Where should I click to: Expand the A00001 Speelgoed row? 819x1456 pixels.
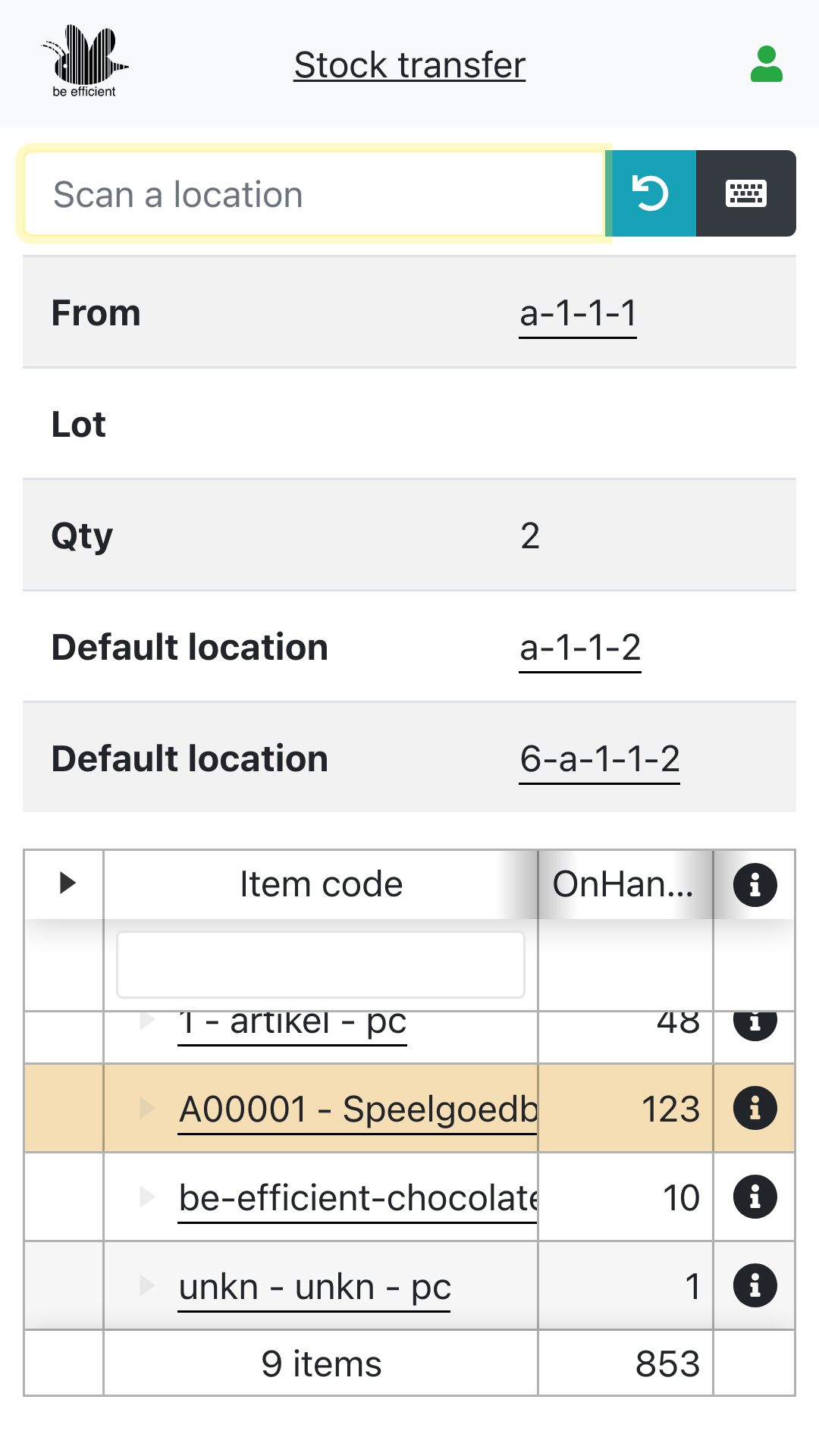pos(148,1109)
